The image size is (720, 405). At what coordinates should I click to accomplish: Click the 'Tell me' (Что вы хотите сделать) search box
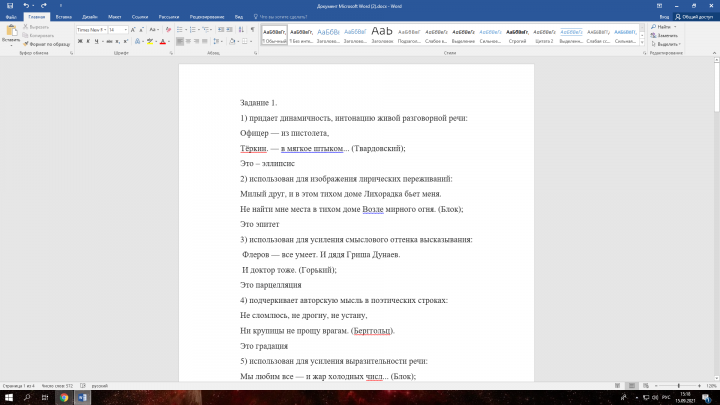click(280, 17)
